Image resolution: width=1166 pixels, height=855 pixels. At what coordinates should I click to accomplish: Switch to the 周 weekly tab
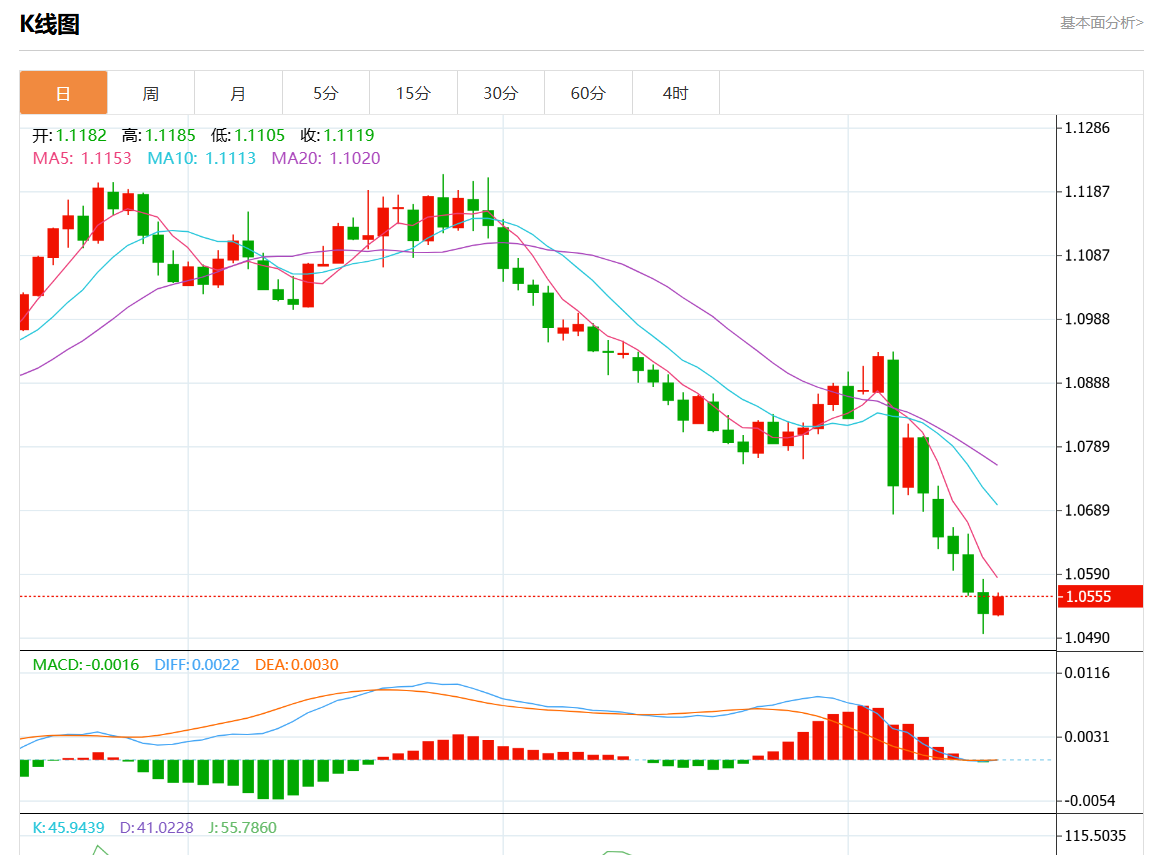150,93
